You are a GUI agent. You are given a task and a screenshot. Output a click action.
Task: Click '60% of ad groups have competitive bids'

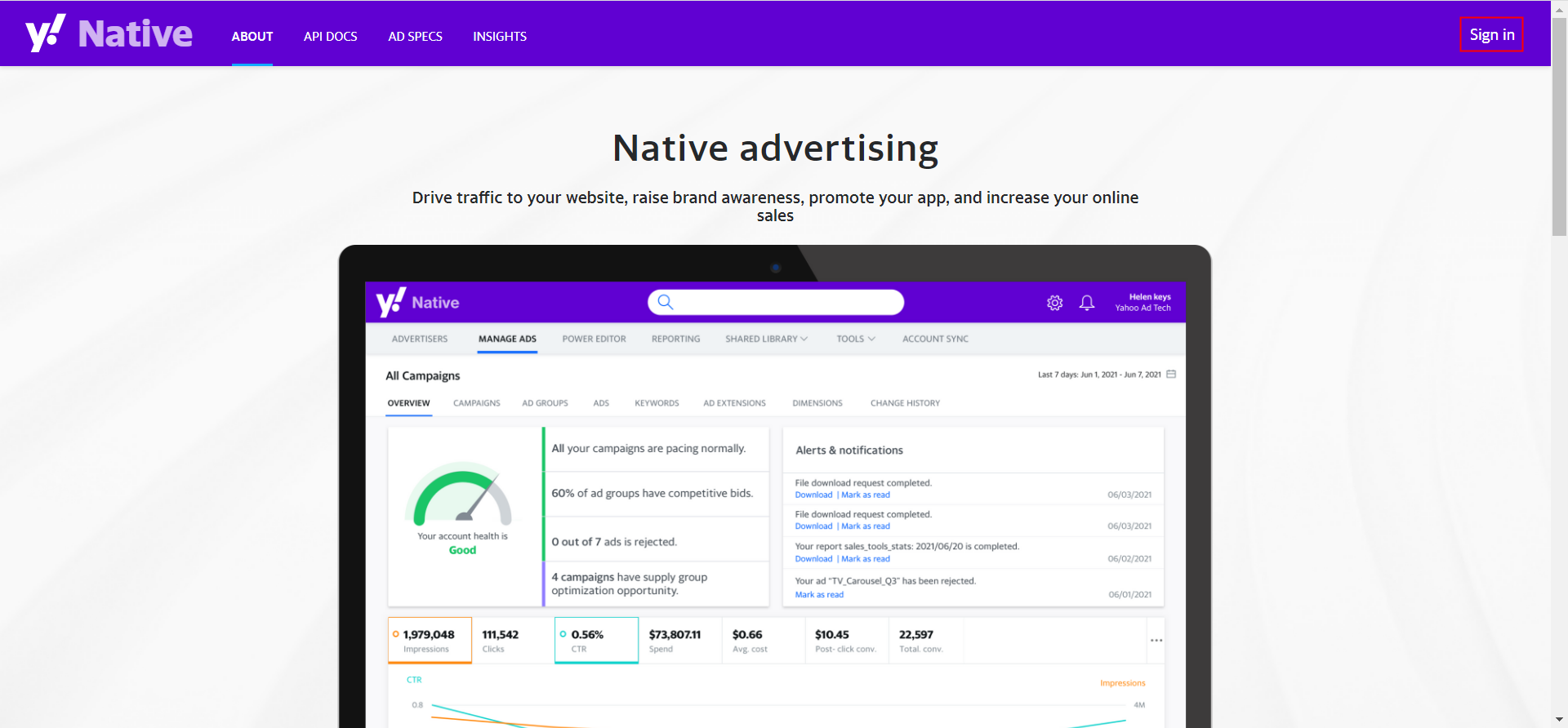[x=653, y=494]
